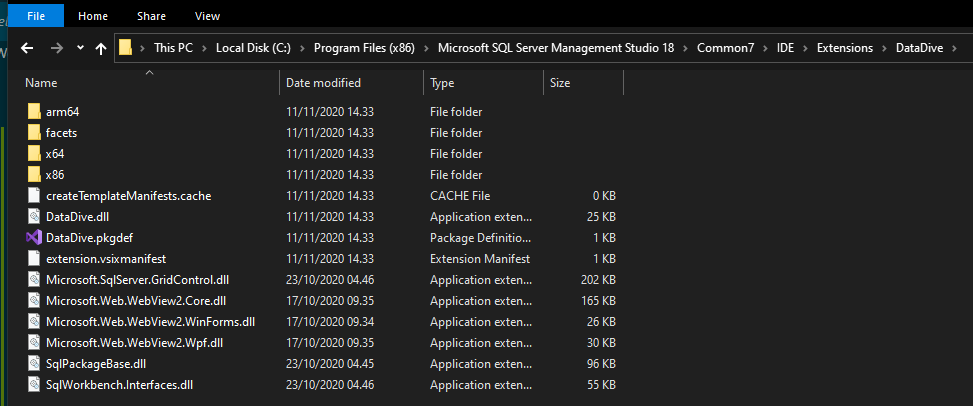Expand the chevron after This PC
The height and width of the screenshot is (406, 973).
205,48
